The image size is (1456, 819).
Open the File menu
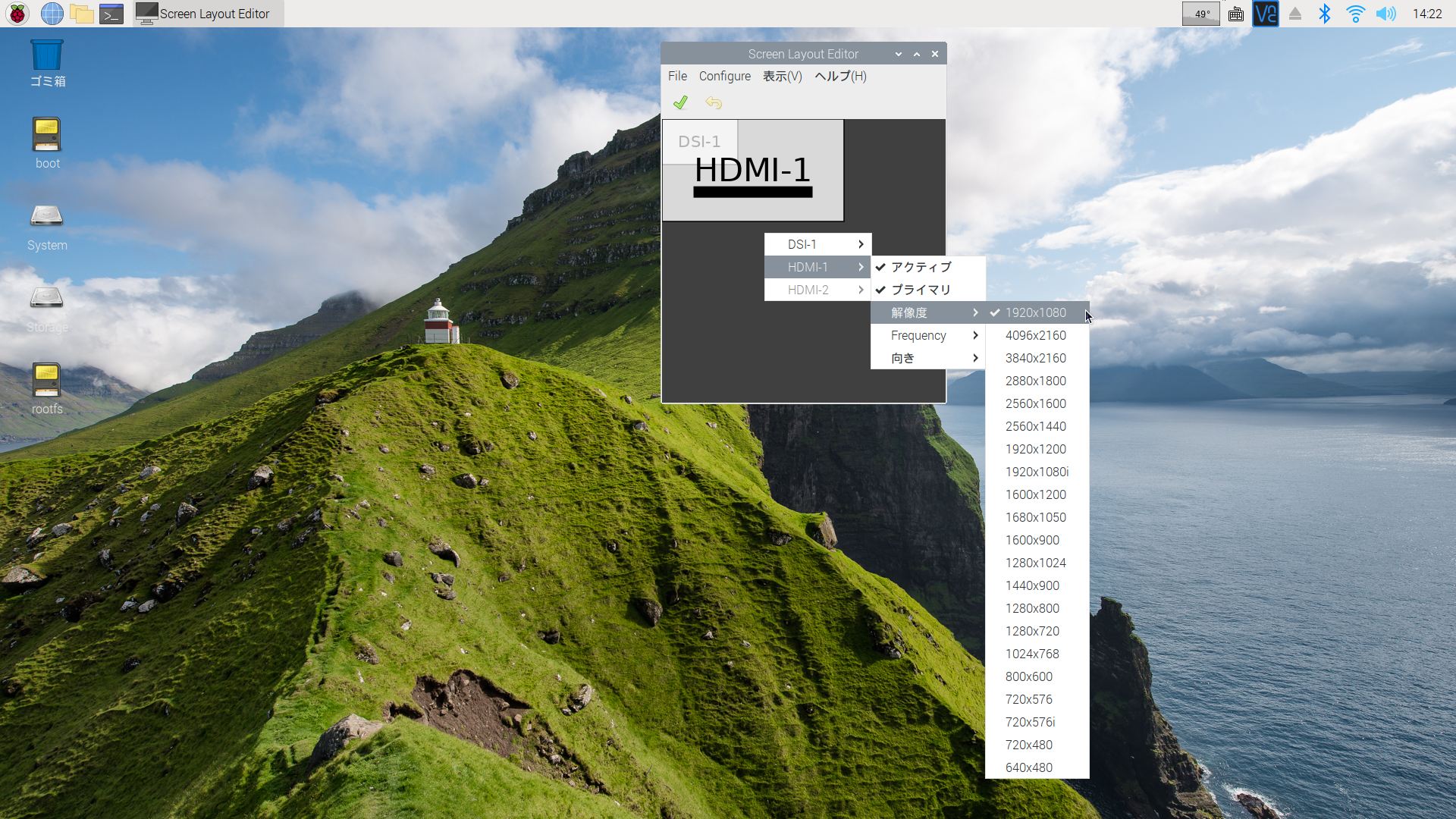click(x=676, y=76)
